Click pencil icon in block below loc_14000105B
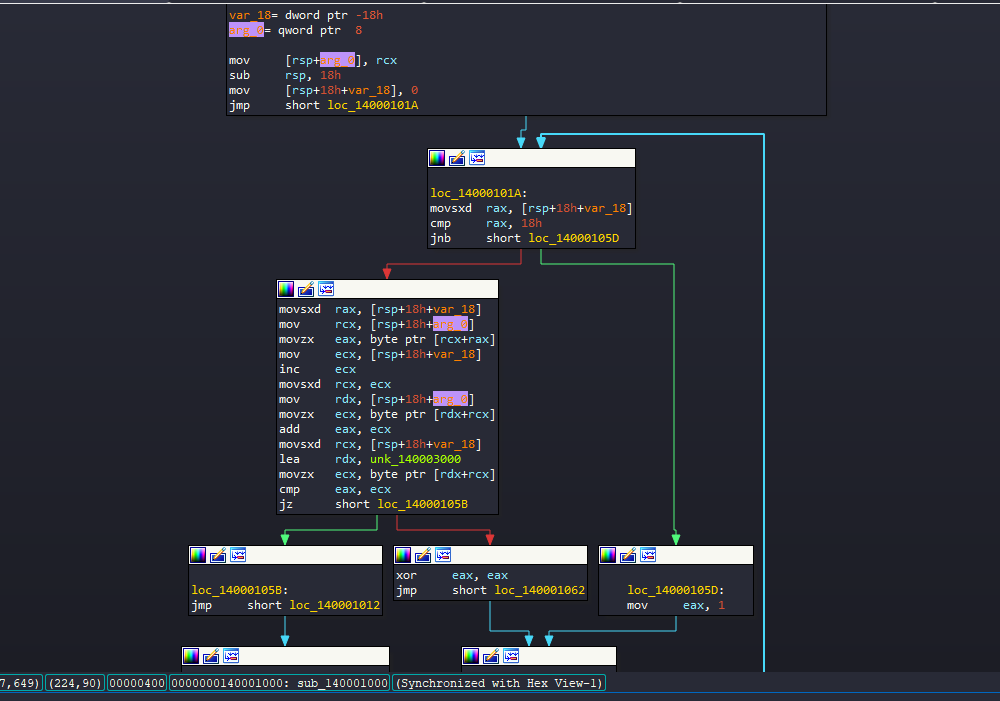The width and height of the screenshot is (1000, 701). click(x=211, y=656)
